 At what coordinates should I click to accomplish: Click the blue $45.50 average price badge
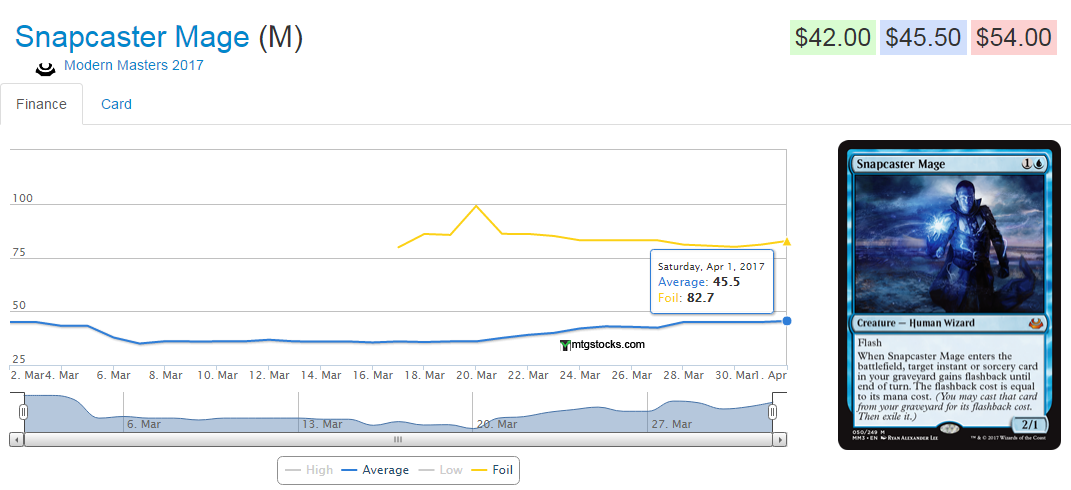point(923,38)
